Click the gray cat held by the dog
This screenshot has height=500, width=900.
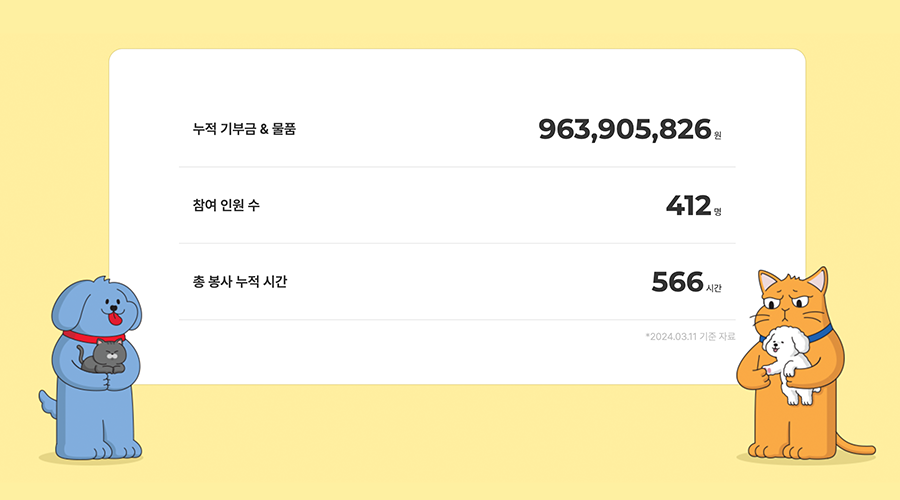[x=107, y=357]
